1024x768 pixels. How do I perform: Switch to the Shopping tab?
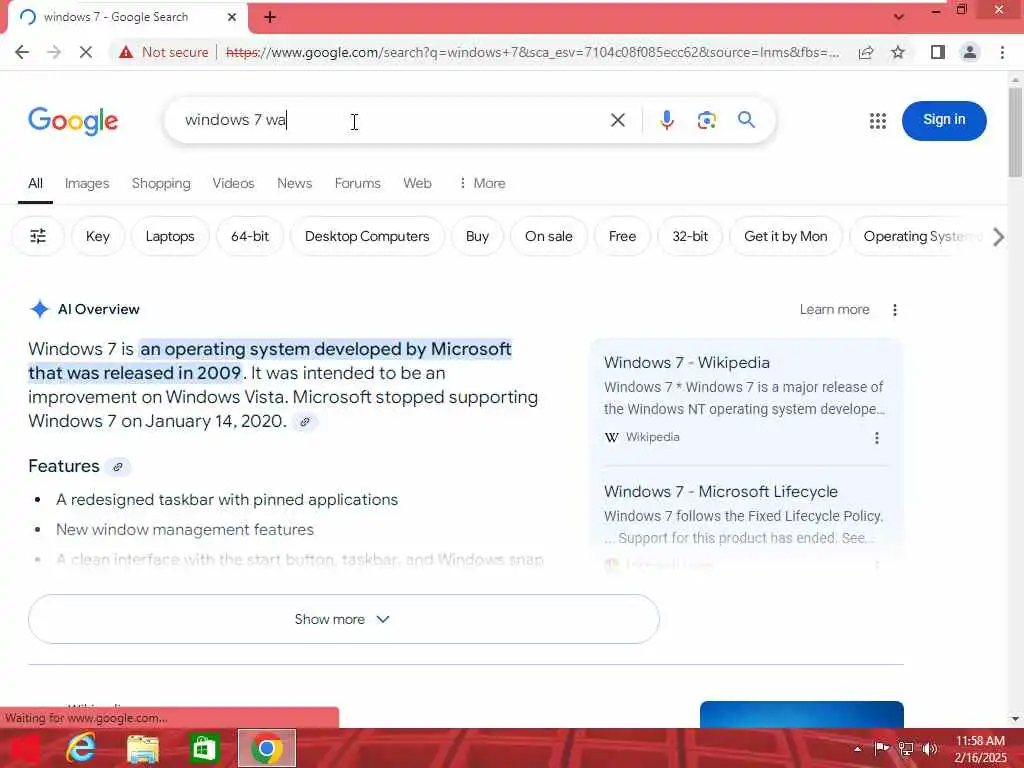[x=161, y=184]
